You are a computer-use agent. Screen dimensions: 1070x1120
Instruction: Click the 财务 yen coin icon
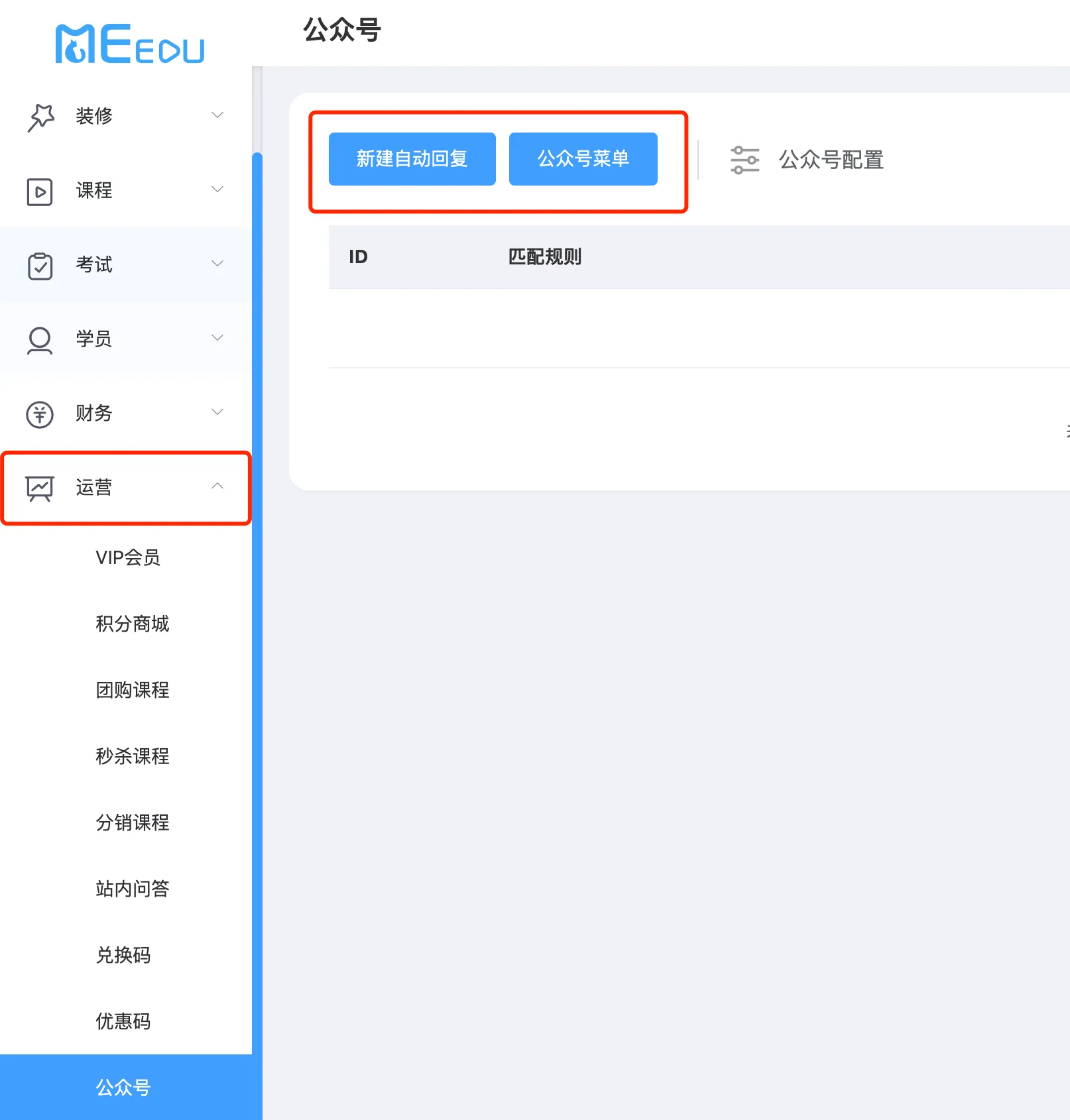[40, 415]
